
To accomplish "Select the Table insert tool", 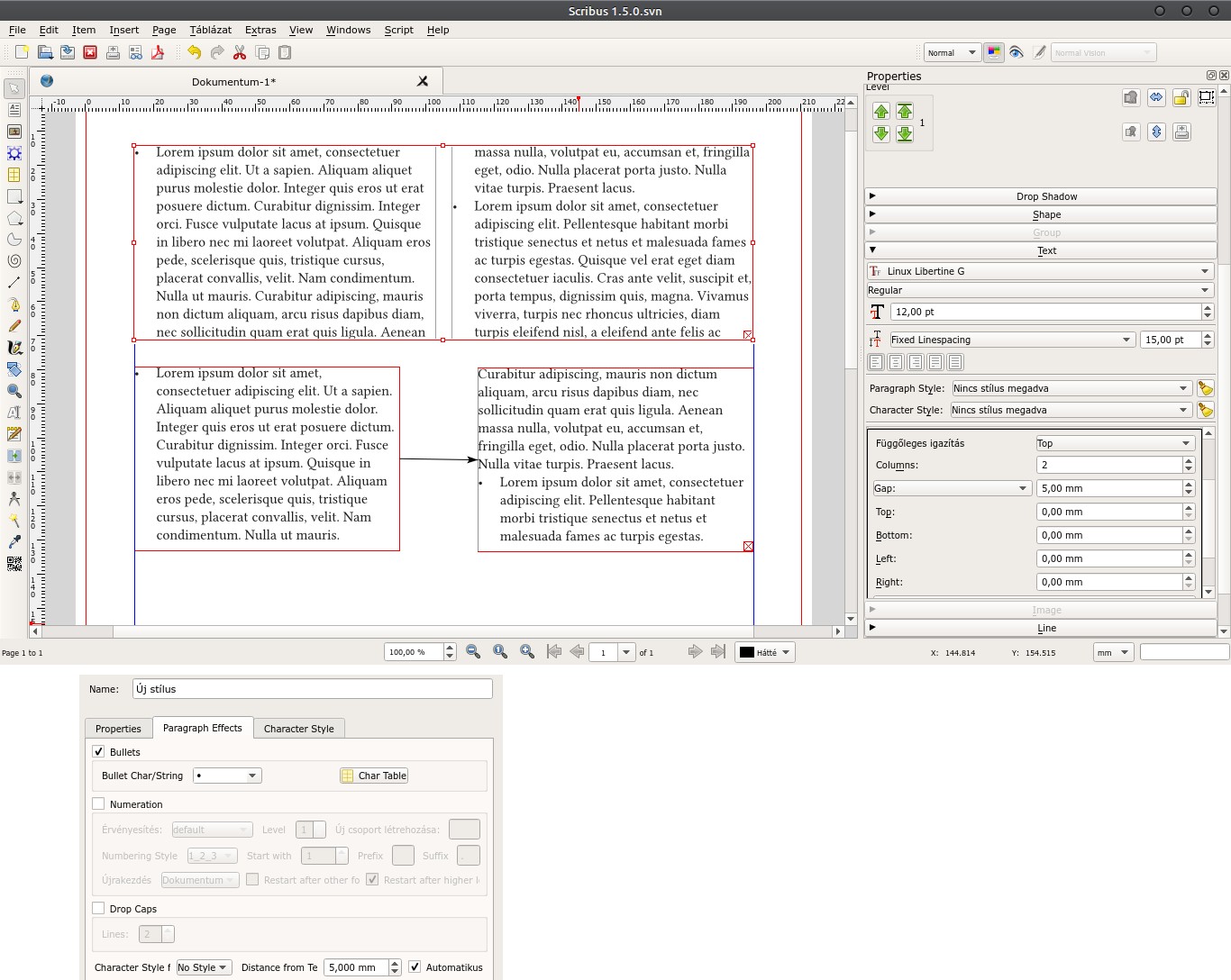I will [14, 175].
